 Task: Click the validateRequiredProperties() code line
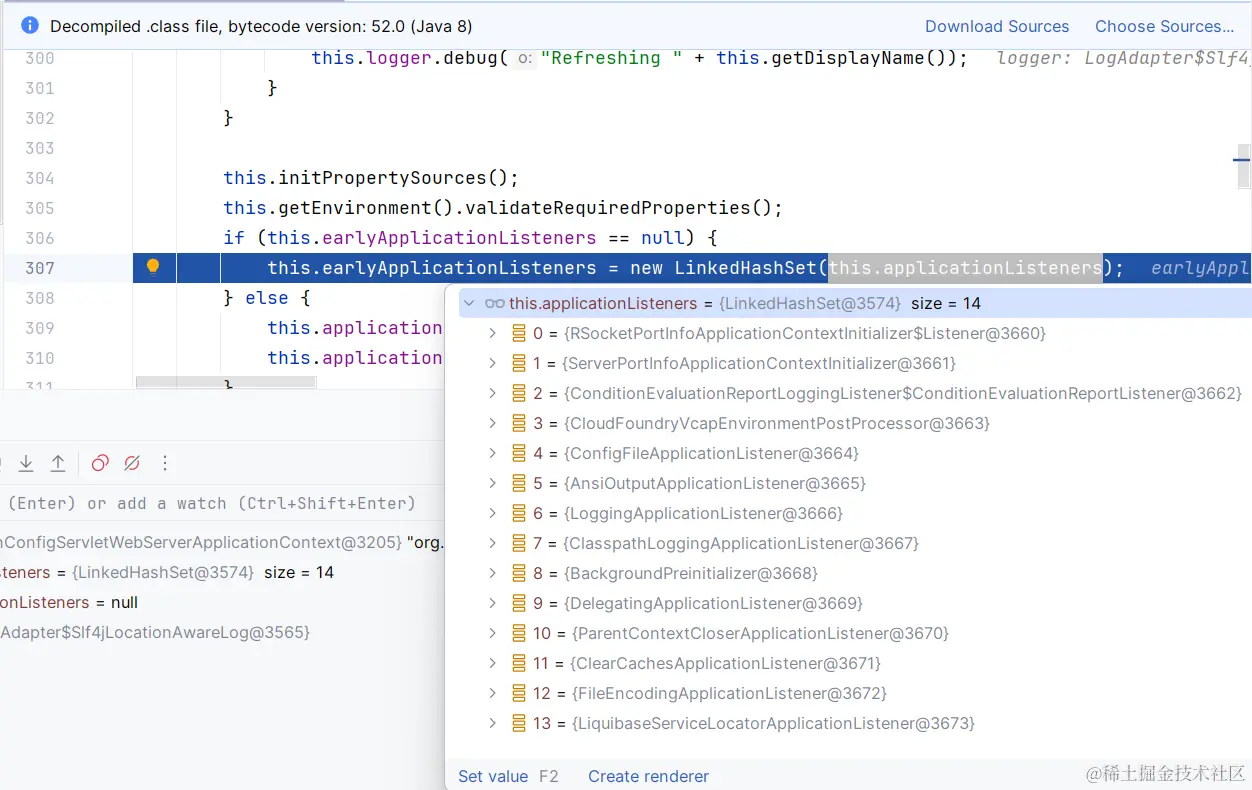(503, 208)
